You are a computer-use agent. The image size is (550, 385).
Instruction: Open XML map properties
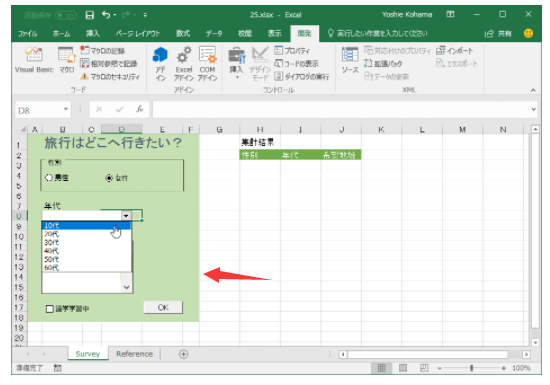pos(397,51)
